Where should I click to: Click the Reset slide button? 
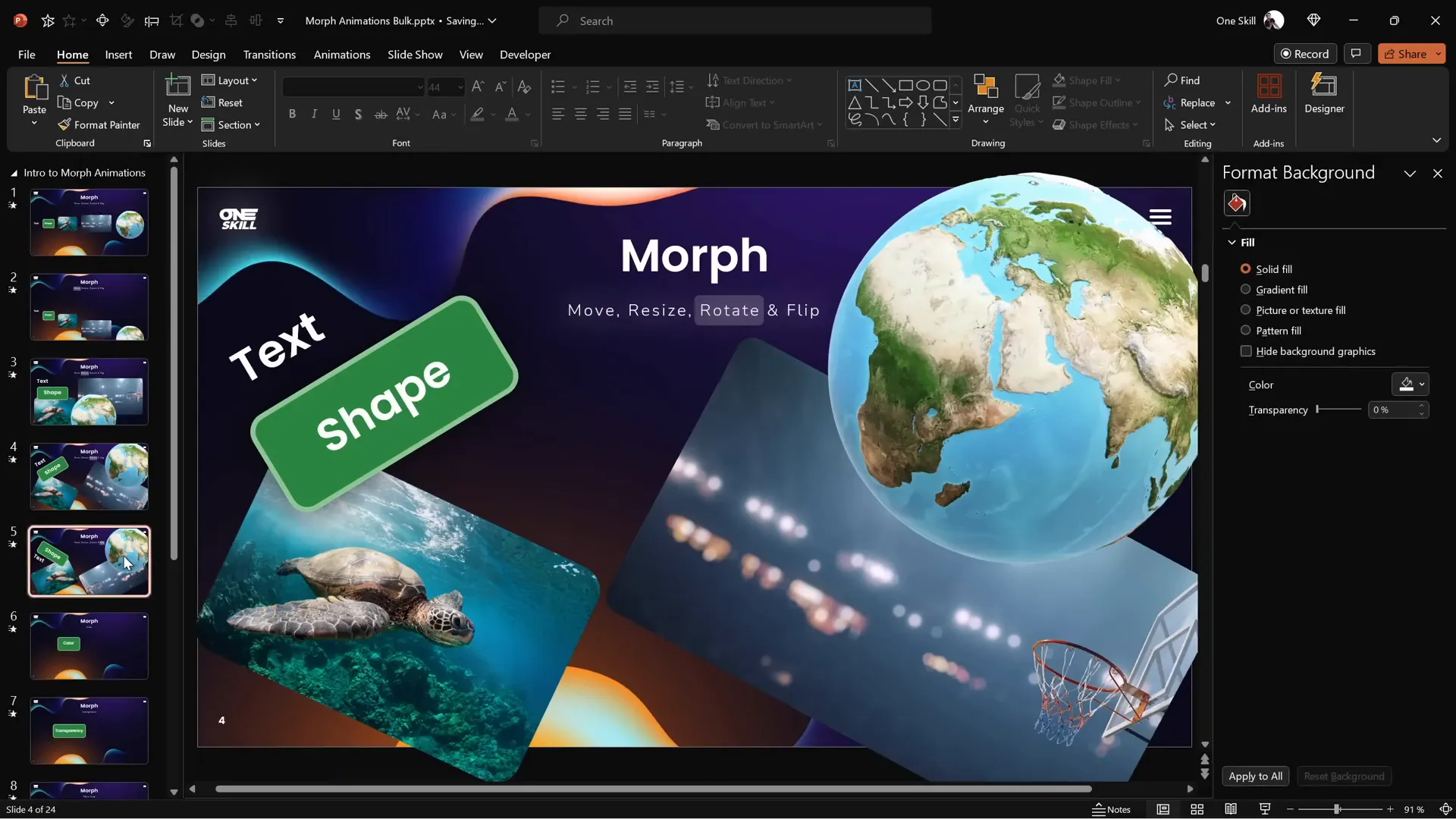point(222,102)
